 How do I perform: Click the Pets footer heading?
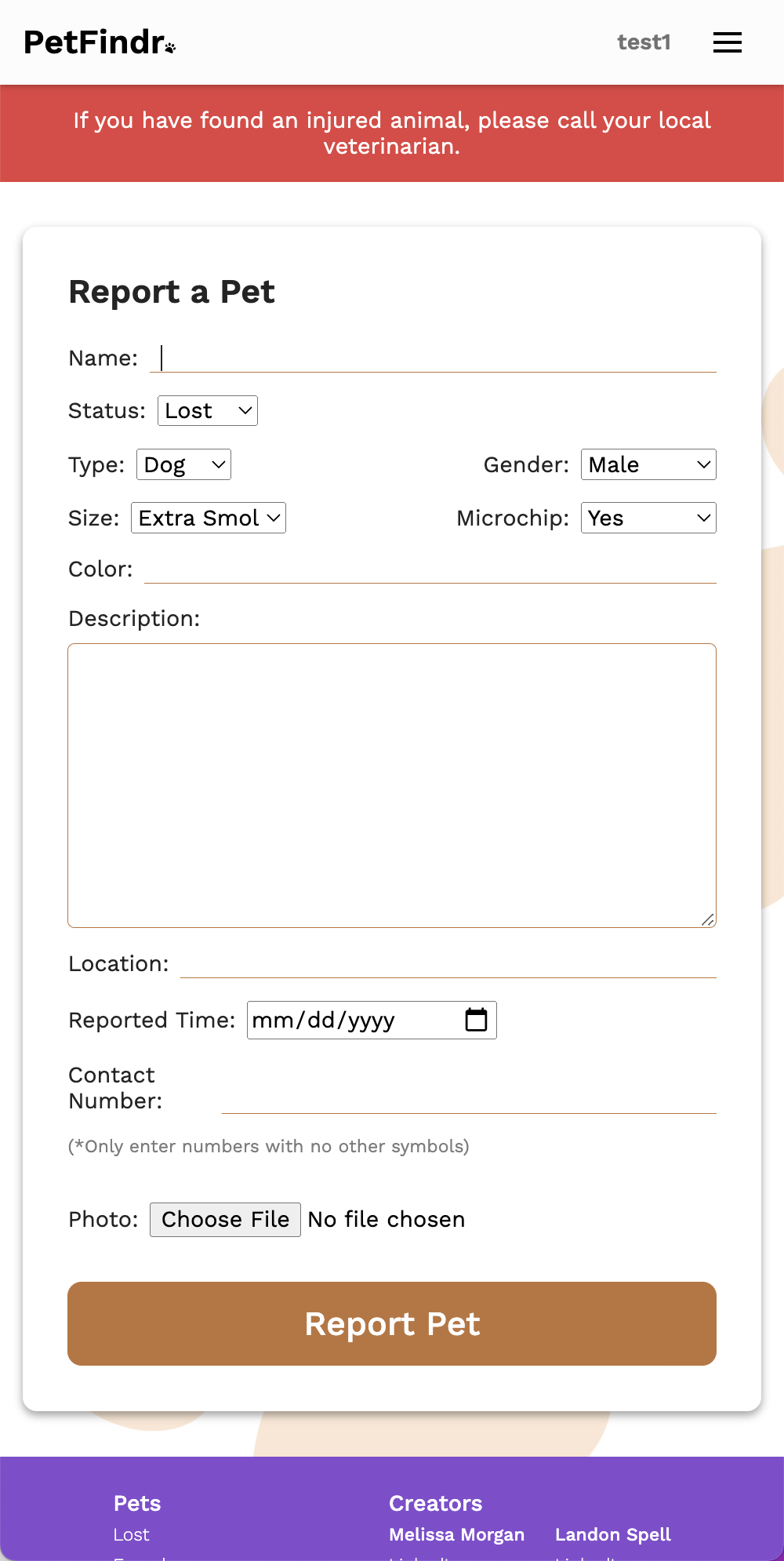(x=137, y=1503)
